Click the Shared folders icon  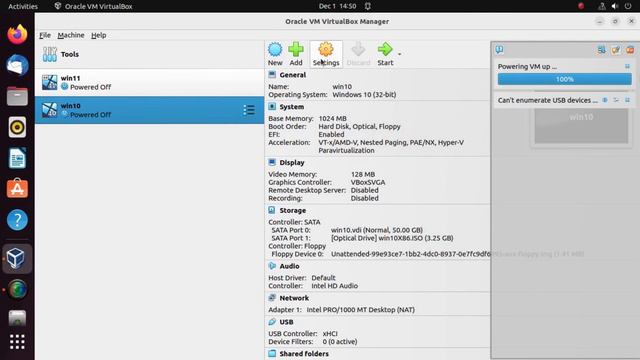[272, 353]
